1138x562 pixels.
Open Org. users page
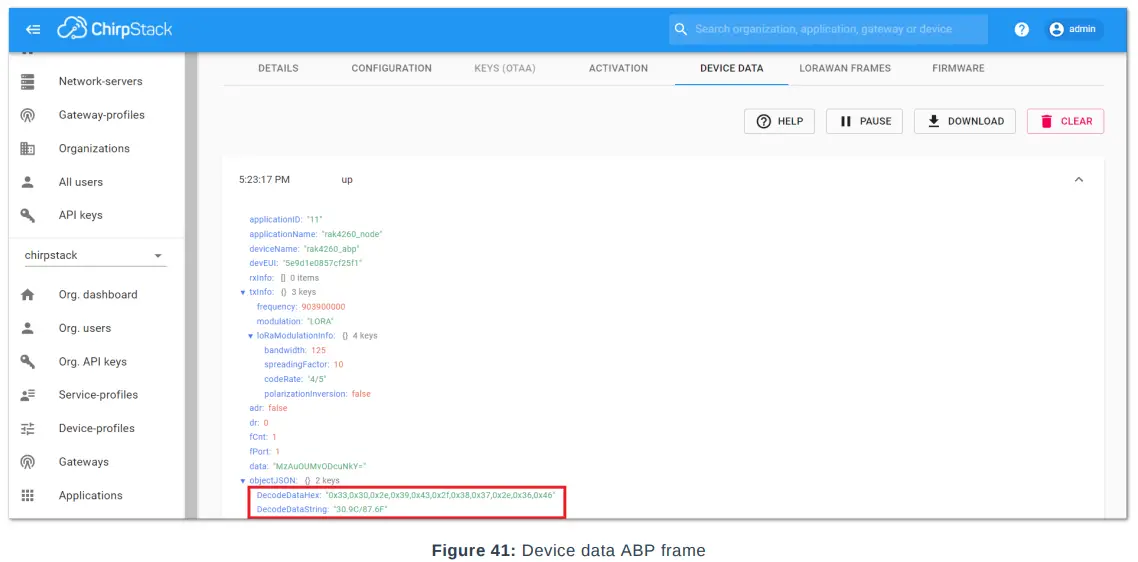[85, 328]
